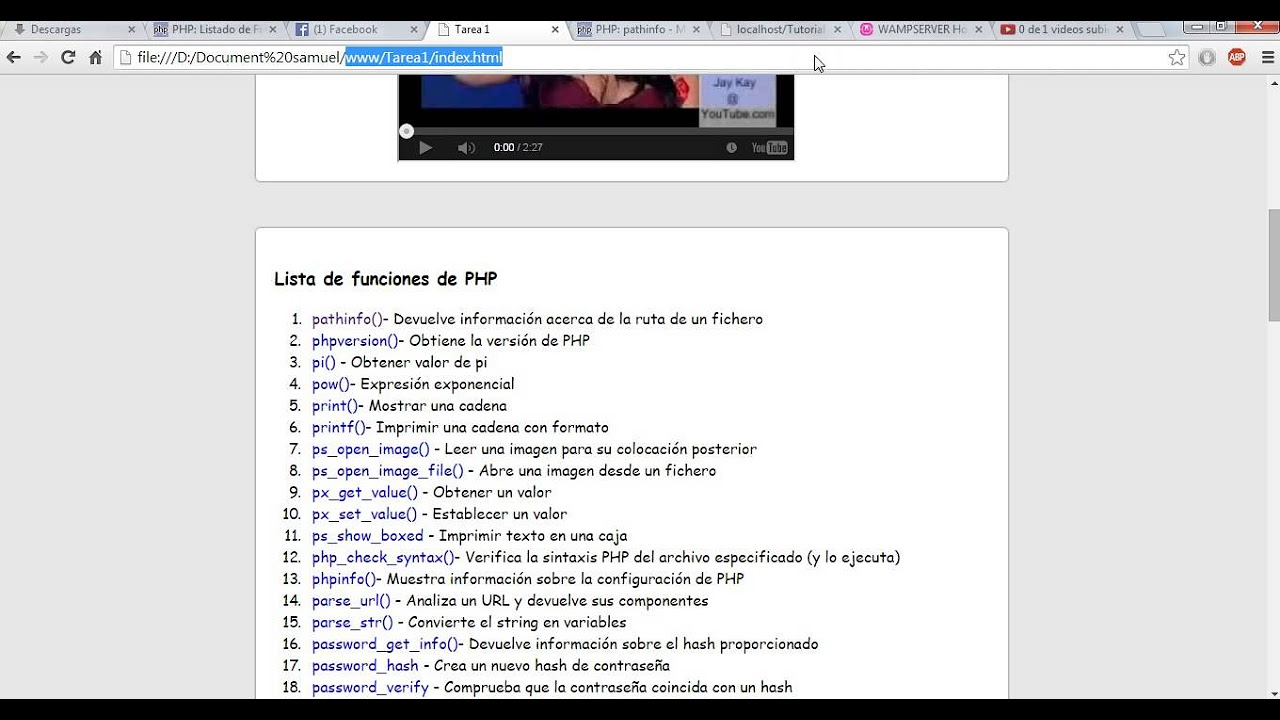Click the scrollbar up arrow

point(1273,82)
